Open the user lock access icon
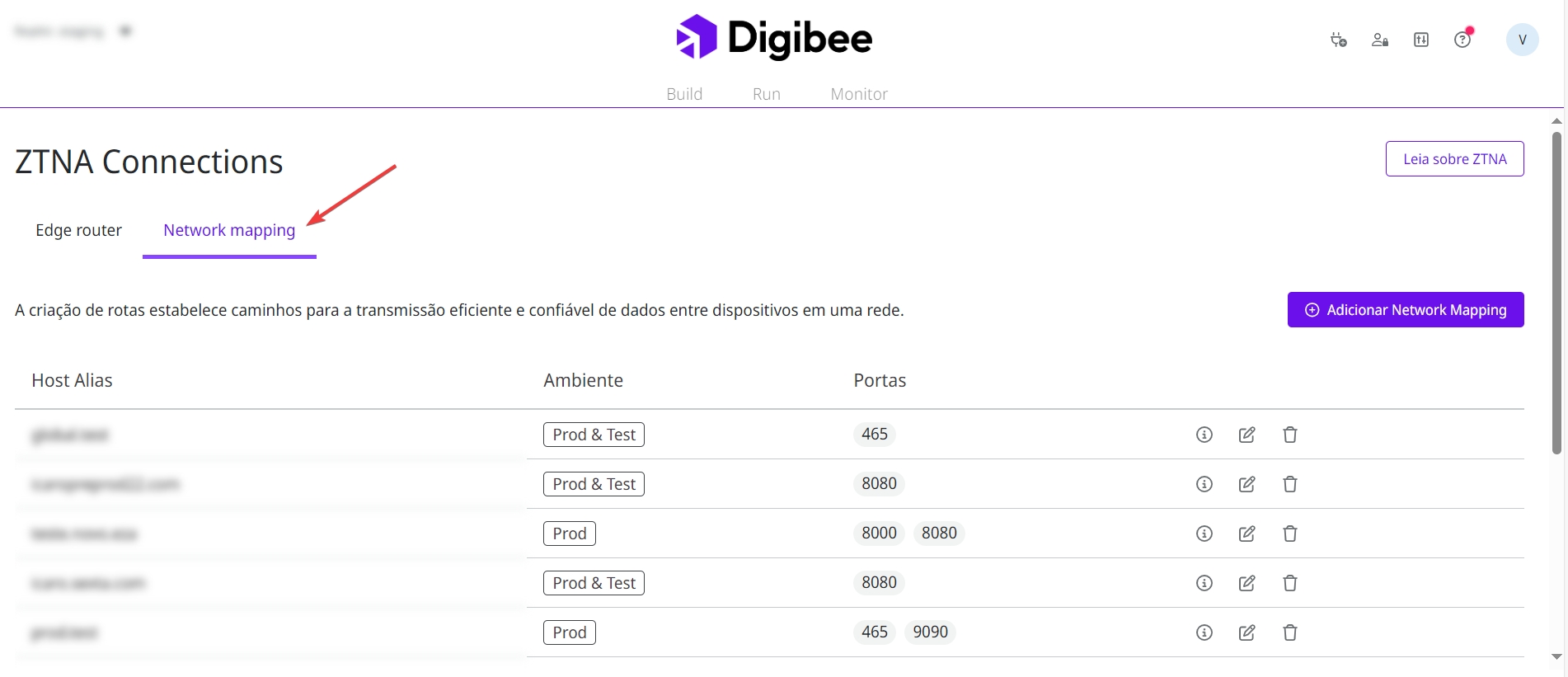 [1379, 40]
